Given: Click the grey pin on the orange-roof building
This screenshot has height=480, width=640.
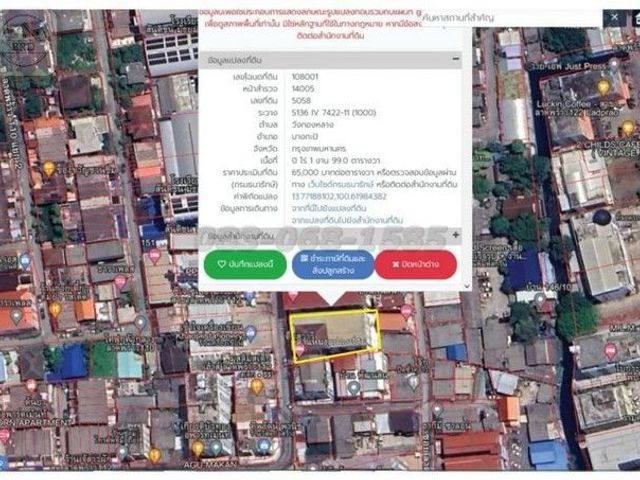Looking at the screenshot, I should pyautogui.click(x=16, y=317).
